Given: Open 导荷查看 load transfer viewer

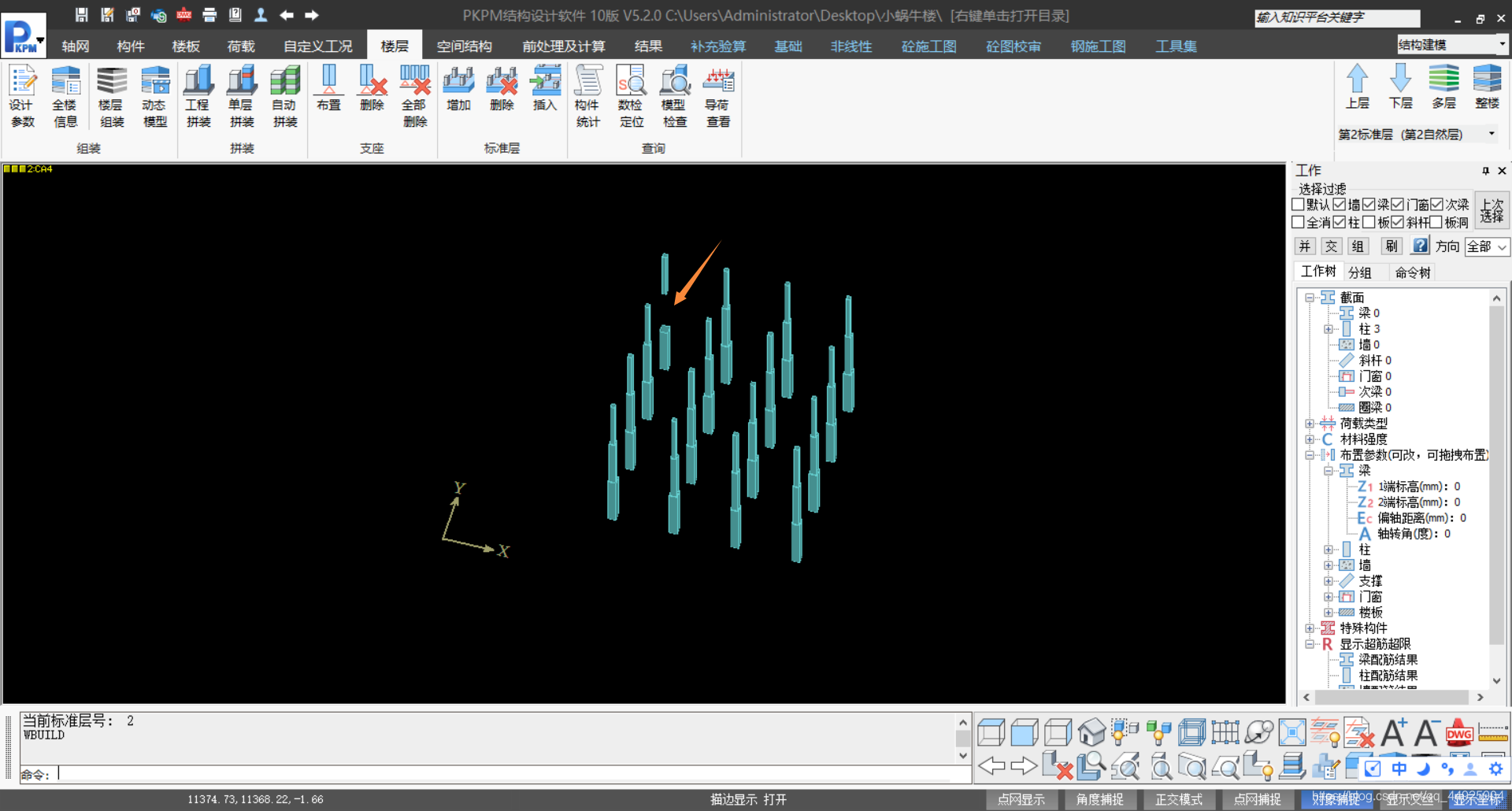Looking at the screenshot, I should tap(718, 96).
